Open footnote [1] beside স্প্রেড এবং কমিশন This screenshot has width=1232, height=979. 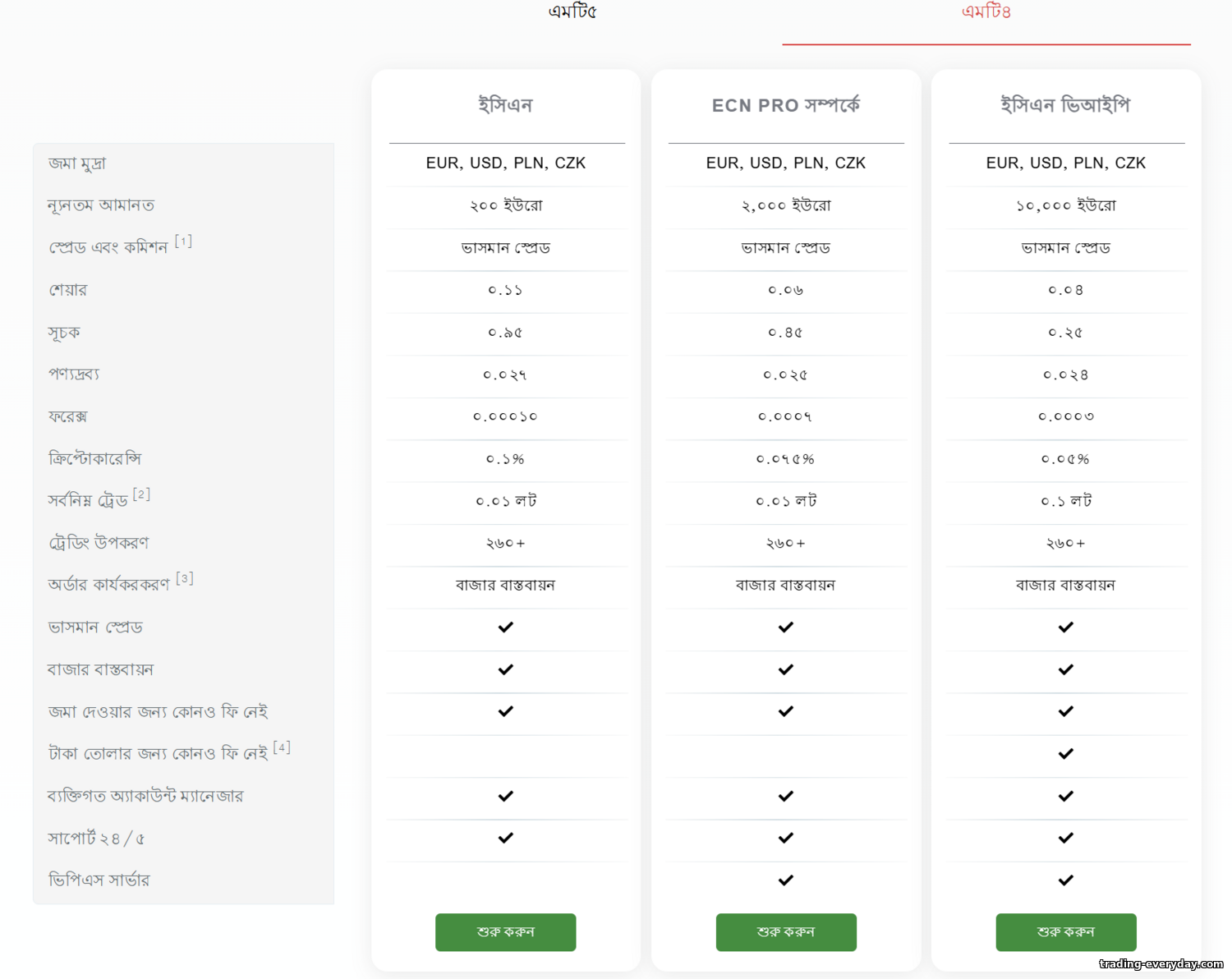coord(183,241)
